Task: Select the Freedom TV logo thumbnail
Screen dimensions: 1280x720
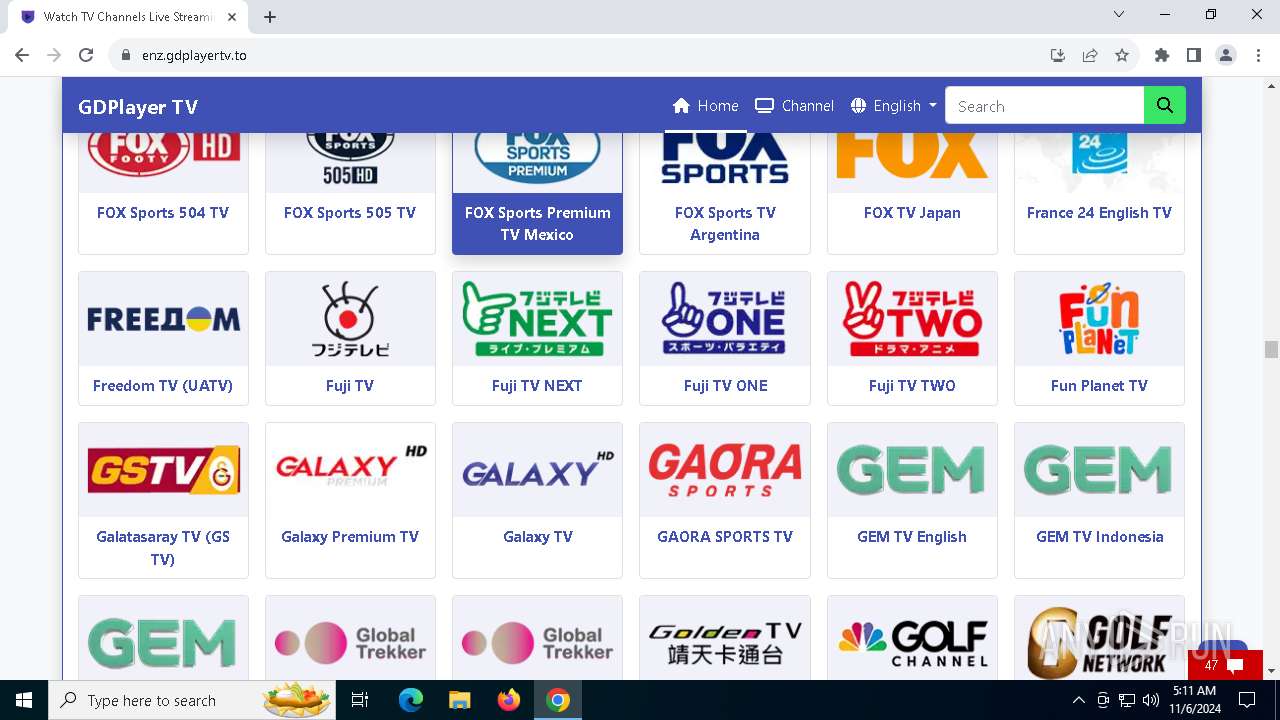Action: pyautogui.click(x=163, y=319)
